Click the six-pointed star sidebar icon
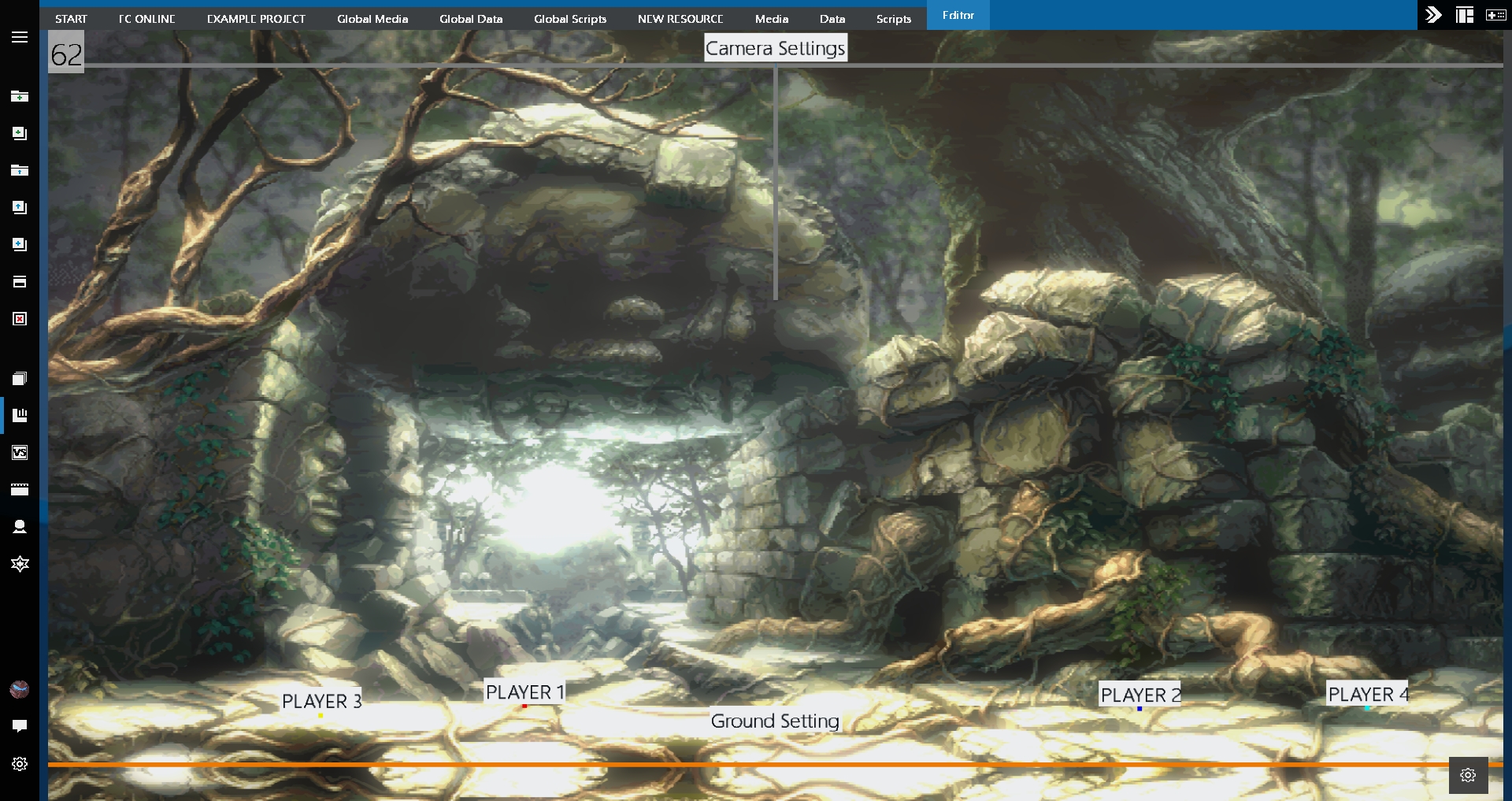 click(x=20, y=564)
